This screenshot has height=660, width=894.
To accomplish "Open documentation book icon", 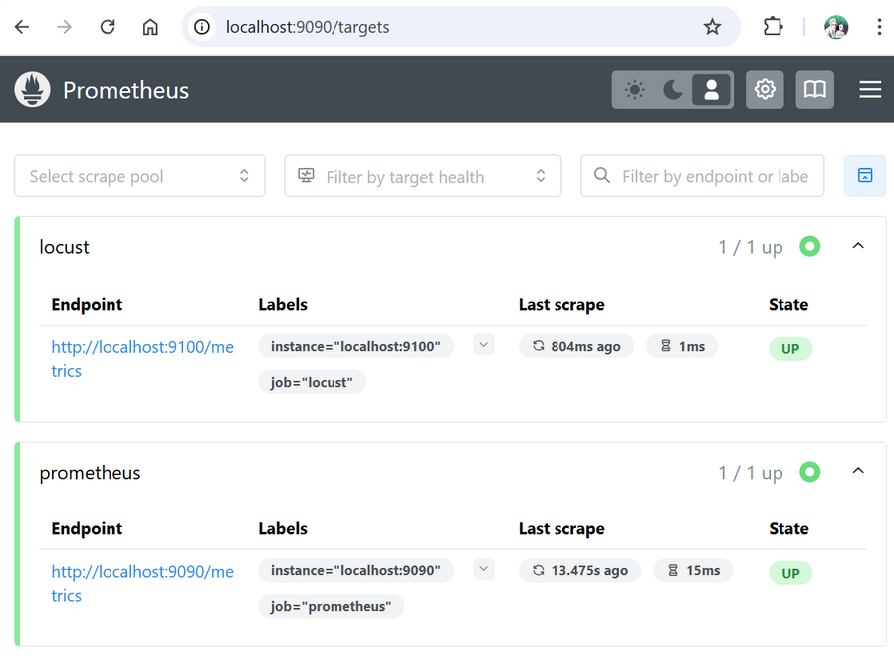I will [x=815, y=90].
